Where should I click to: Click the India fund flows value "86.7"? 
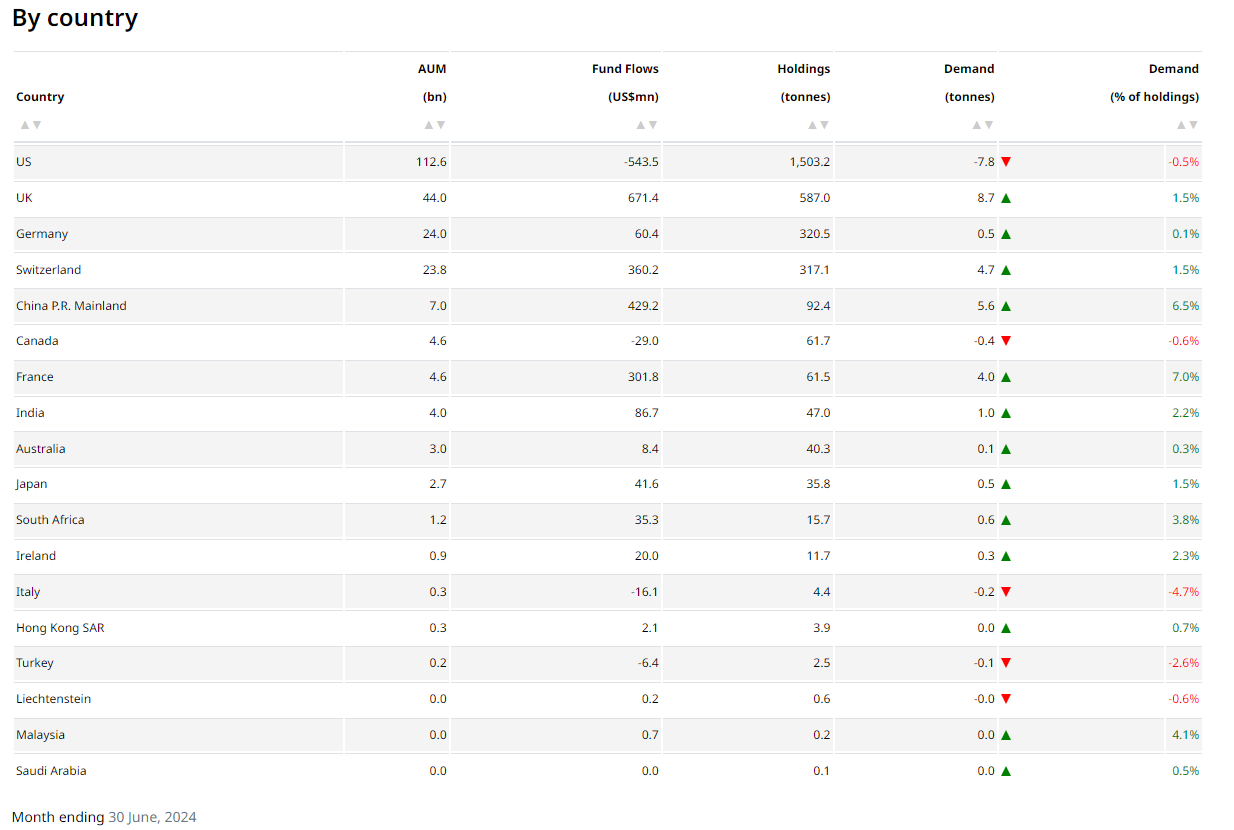647,413
